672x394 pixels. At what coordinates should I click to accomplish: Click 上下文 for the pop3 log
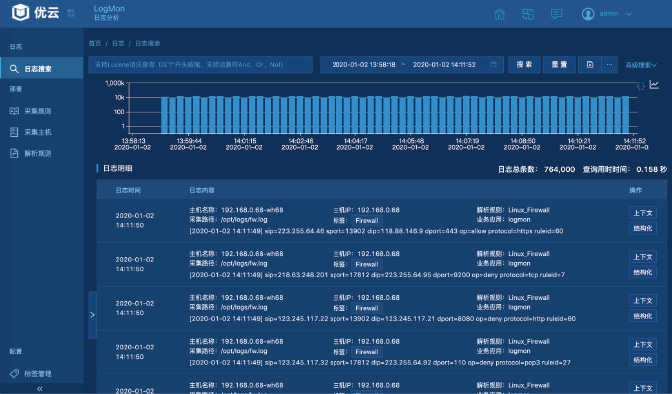(x=642, y=345)
